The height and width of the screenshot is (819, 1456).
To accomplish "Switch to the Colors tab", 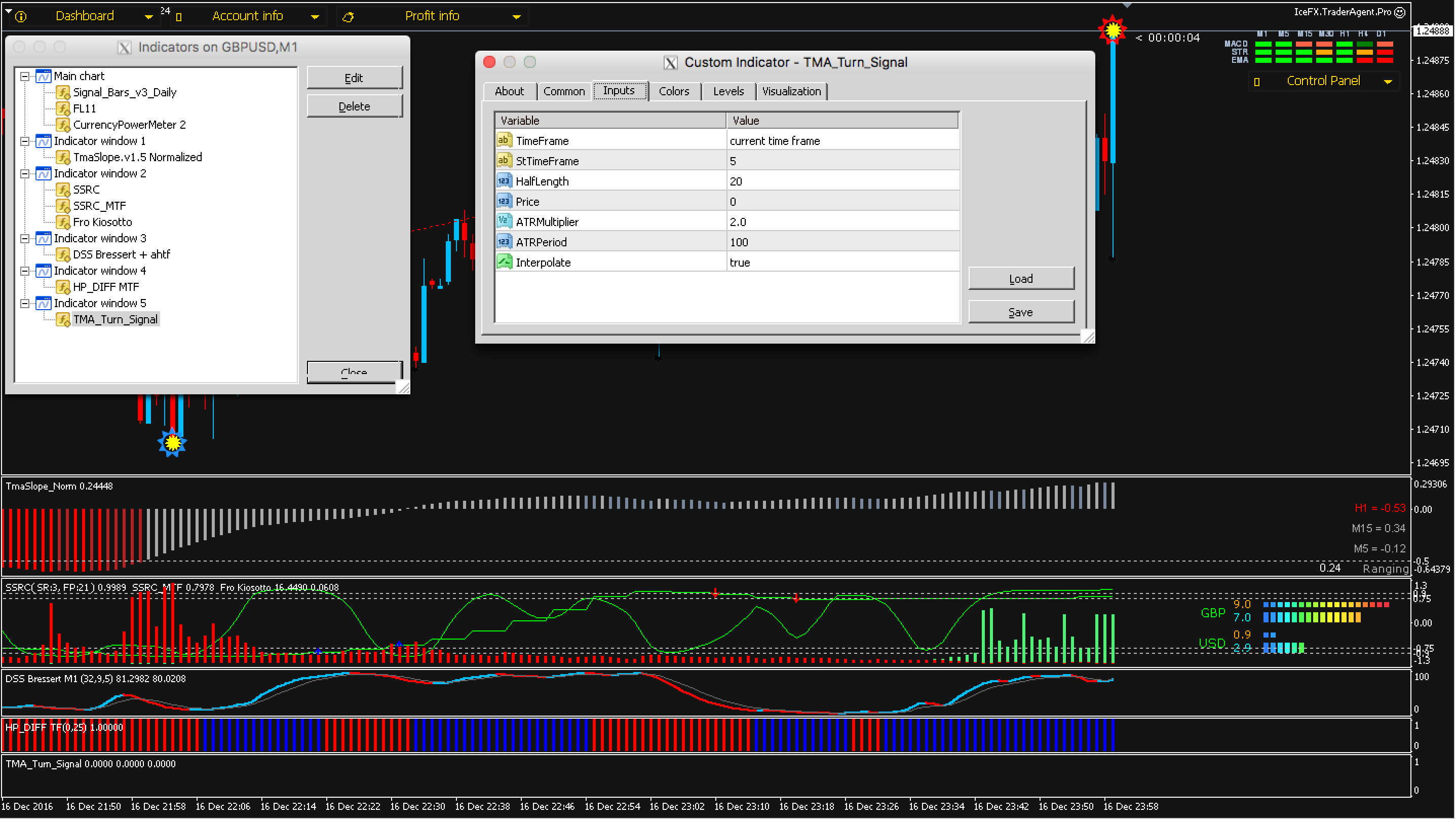I will (x=674, y=91).
